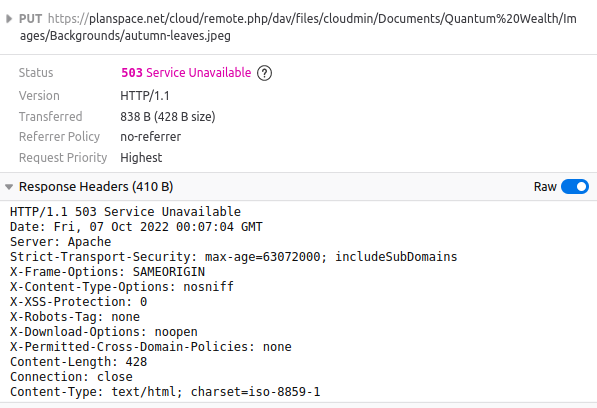Viewport: 597px width, 408px height.
Task: Click the 503 Service Unavailable status
Action: (186, 72)
